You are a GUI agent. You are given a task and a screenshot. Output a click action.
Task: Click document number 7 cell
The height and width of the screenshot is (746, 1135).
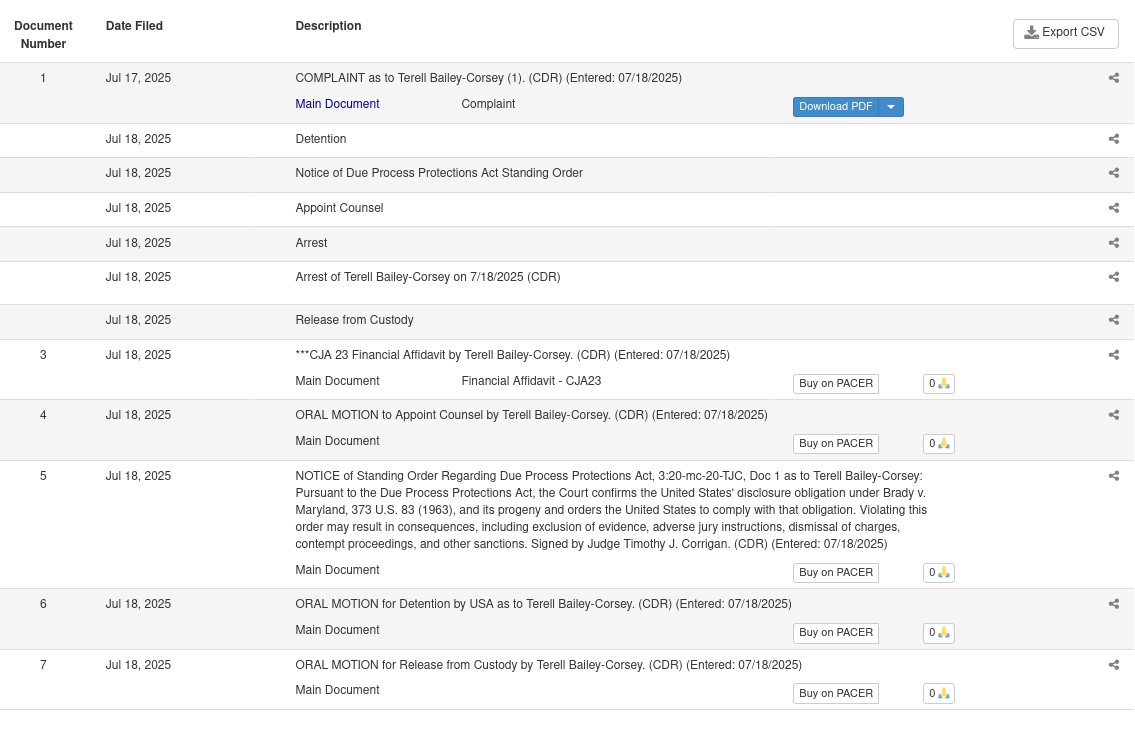pos(43,665)
